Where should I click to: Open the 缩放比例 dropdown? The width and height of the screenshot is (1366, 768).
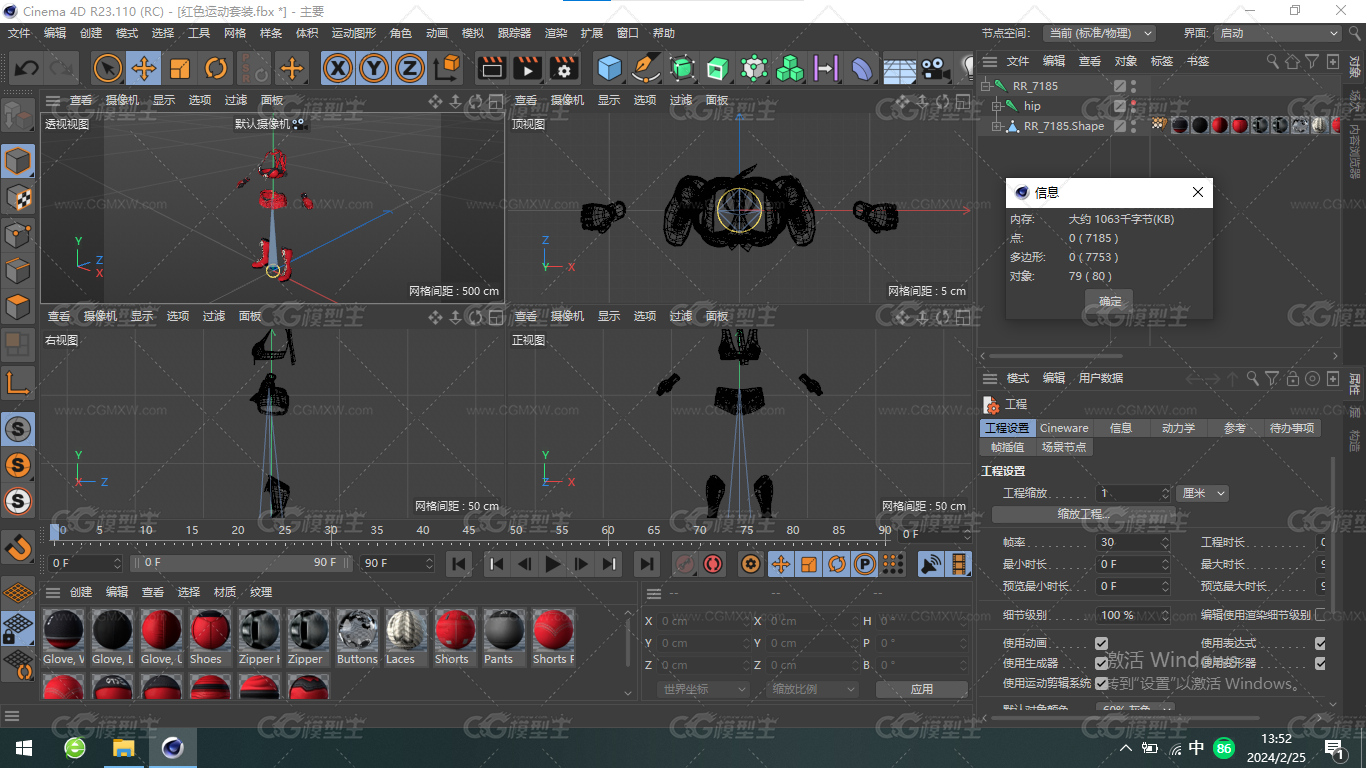point(813,689)
